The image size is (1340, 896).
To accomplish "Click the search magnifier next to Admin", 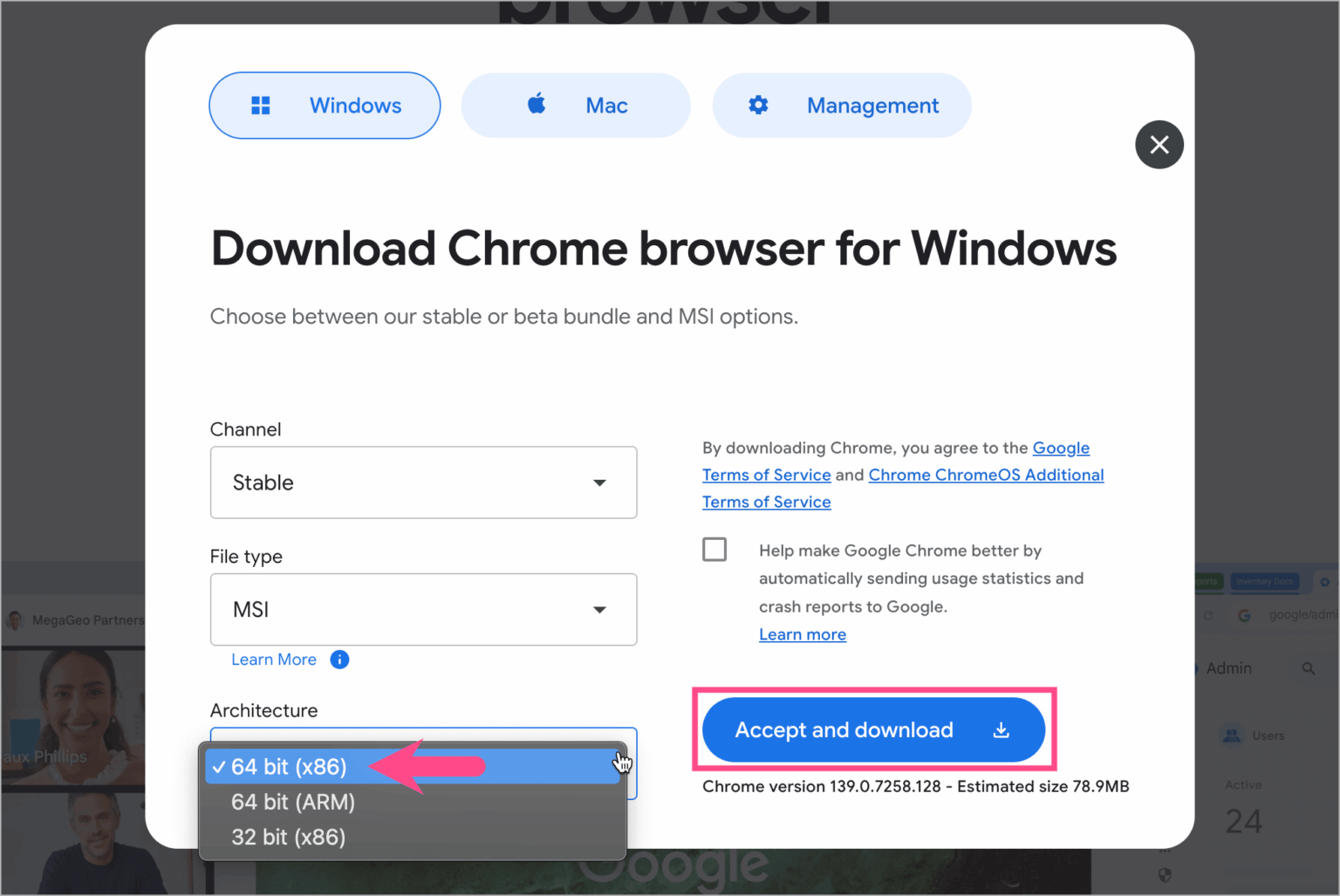I will (x=1309, y=668).
